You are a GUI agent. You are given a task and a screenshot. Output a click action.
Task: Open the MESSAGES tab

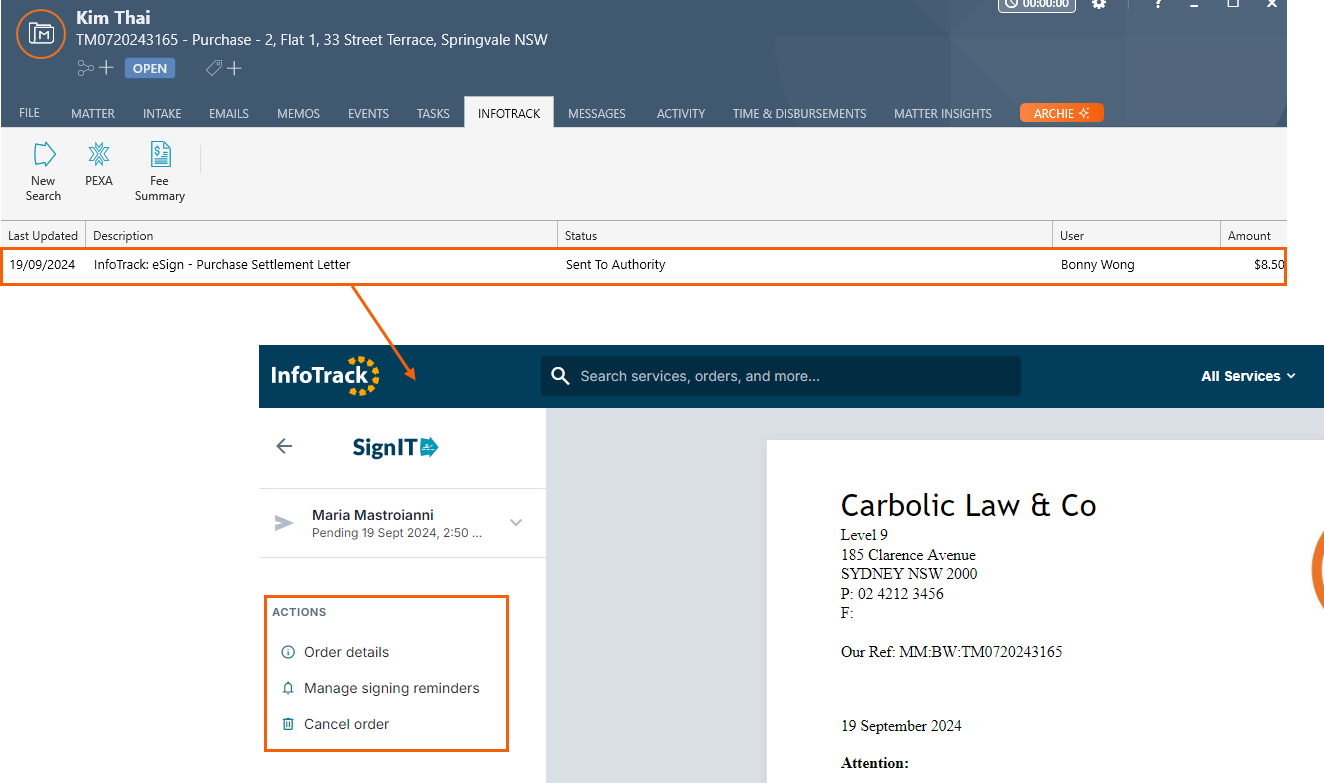597,113
